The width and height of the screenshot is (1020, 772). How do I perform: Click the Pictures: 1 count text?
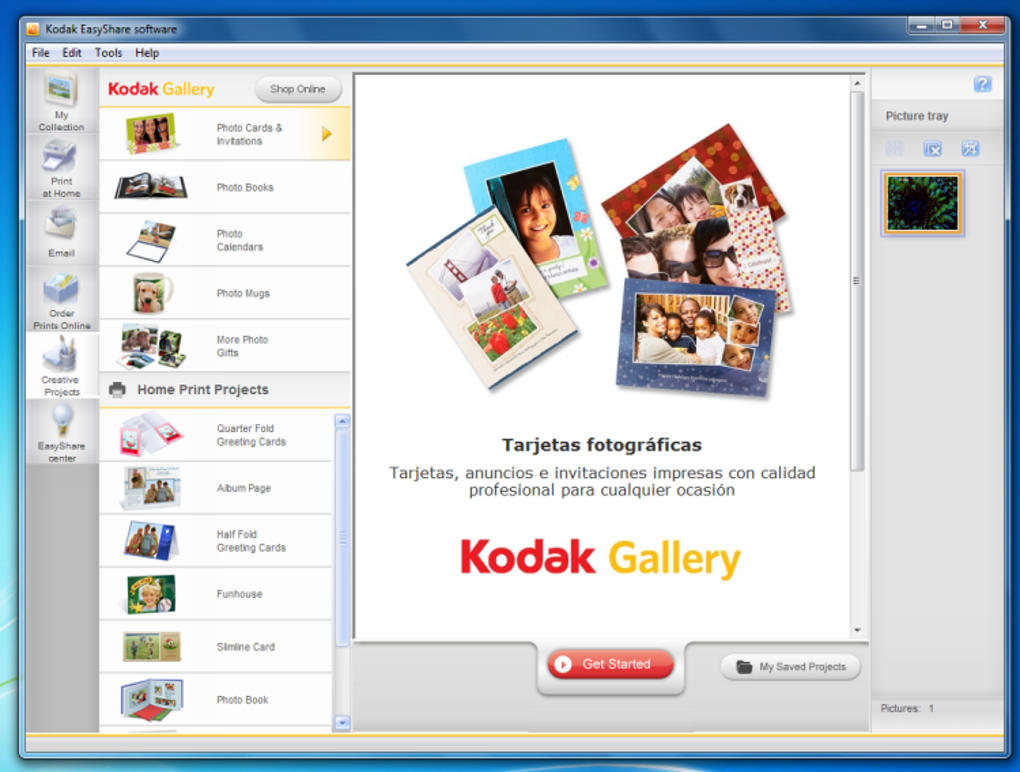click(x=907, y=708)
